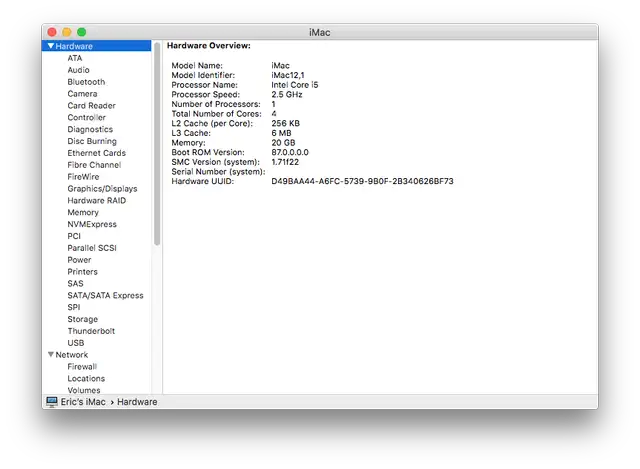Select Diagnostics in the sidebar
640x469 pixels.
[90, 129]
